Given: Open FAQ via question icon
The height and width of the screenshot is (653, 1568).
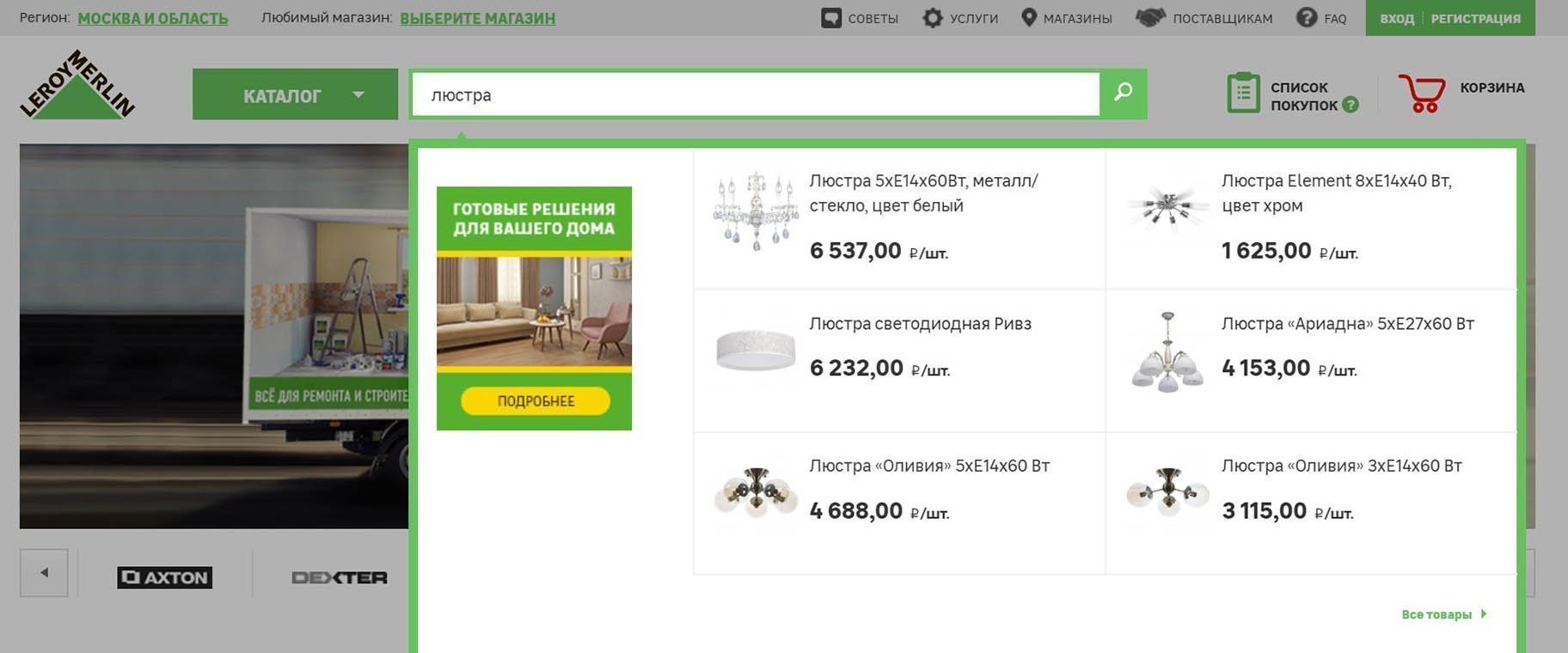Looking at the screenshot, I should [x=1307, y=17].
